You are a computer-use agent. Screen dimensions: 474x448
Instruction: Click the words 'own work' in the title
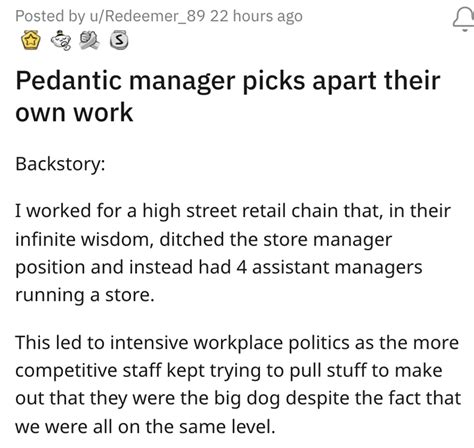[74, 112]
